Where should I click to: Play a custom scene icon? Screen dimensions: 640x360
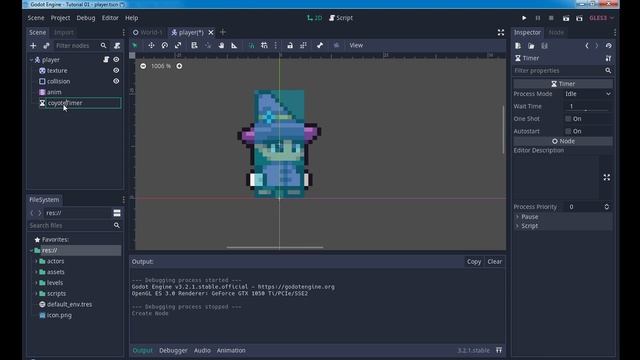[x=579, y=18]
